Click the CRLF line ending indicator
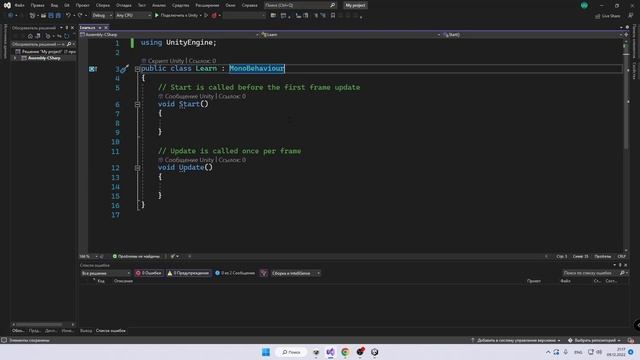 (621, 256)
